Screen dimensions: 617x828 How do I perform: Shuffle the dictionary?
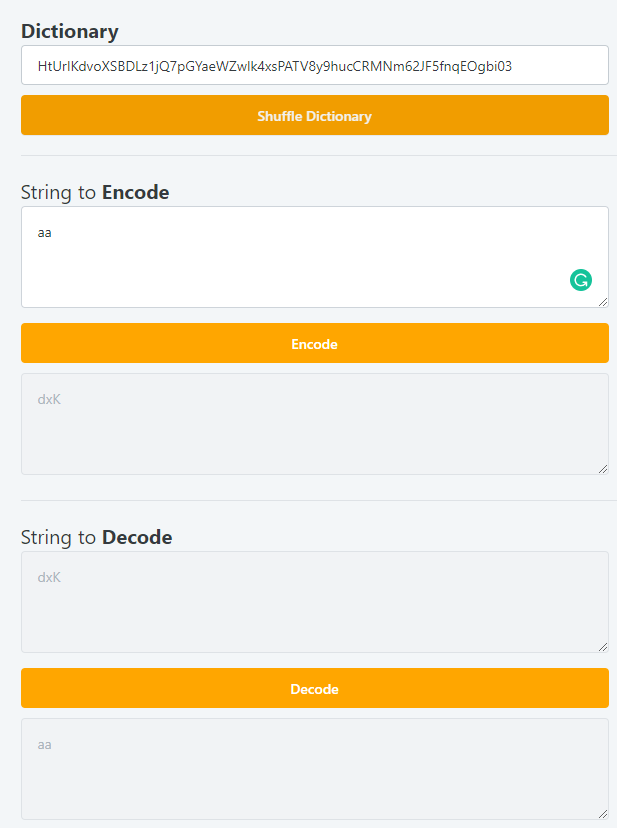[315, 115]
